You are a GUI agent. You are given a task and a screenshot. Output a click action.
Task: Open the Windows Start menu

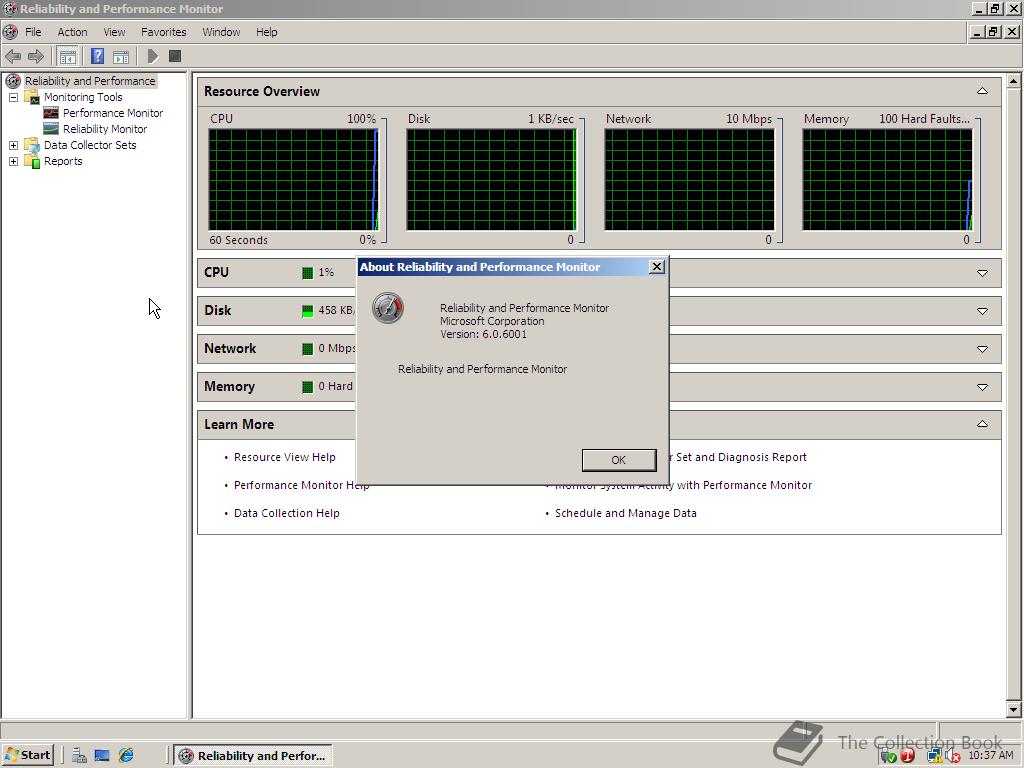27,756
